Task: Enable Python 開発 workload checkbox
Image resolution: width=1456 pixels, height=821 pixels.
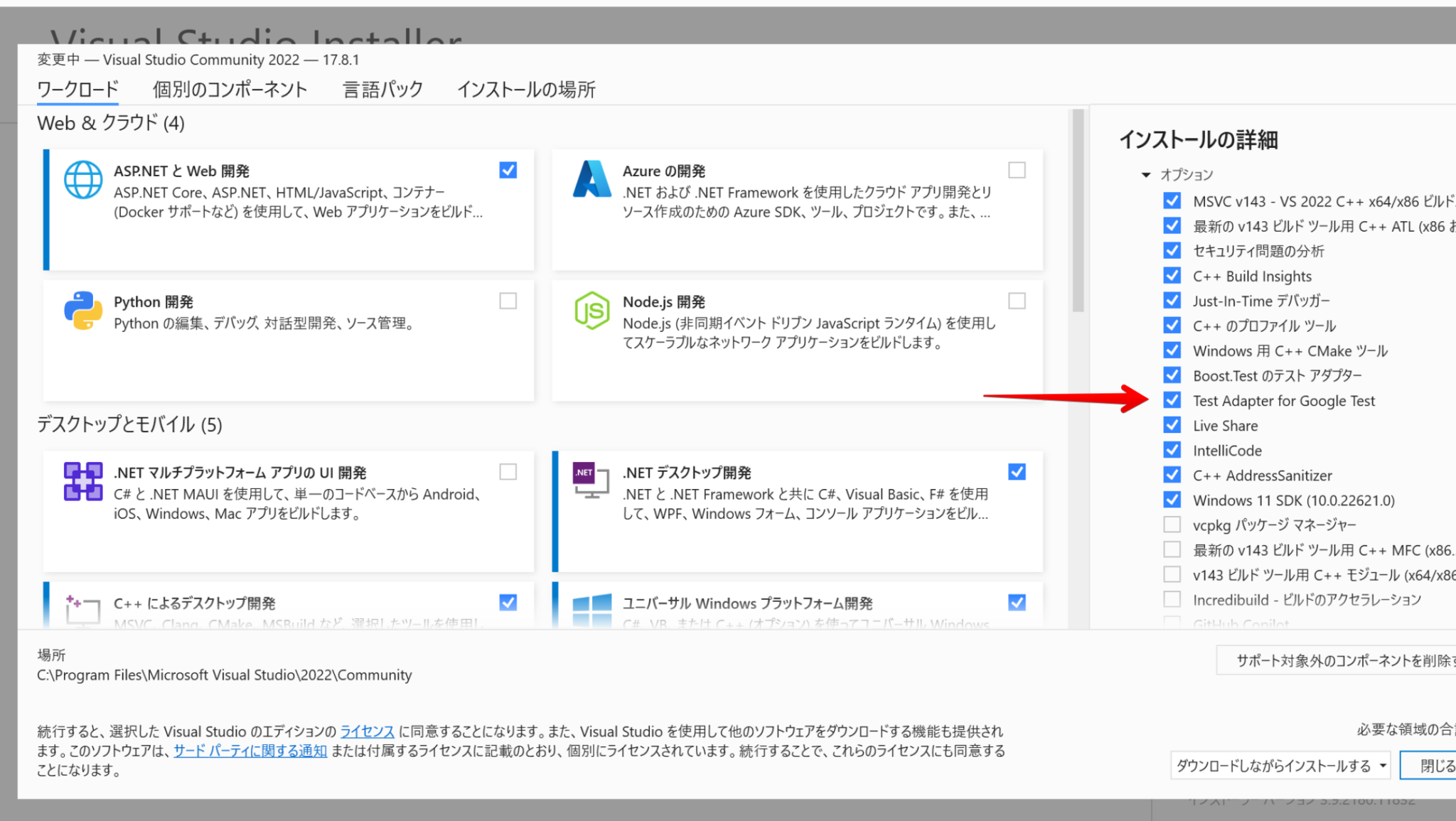Action: coord(508,301)
